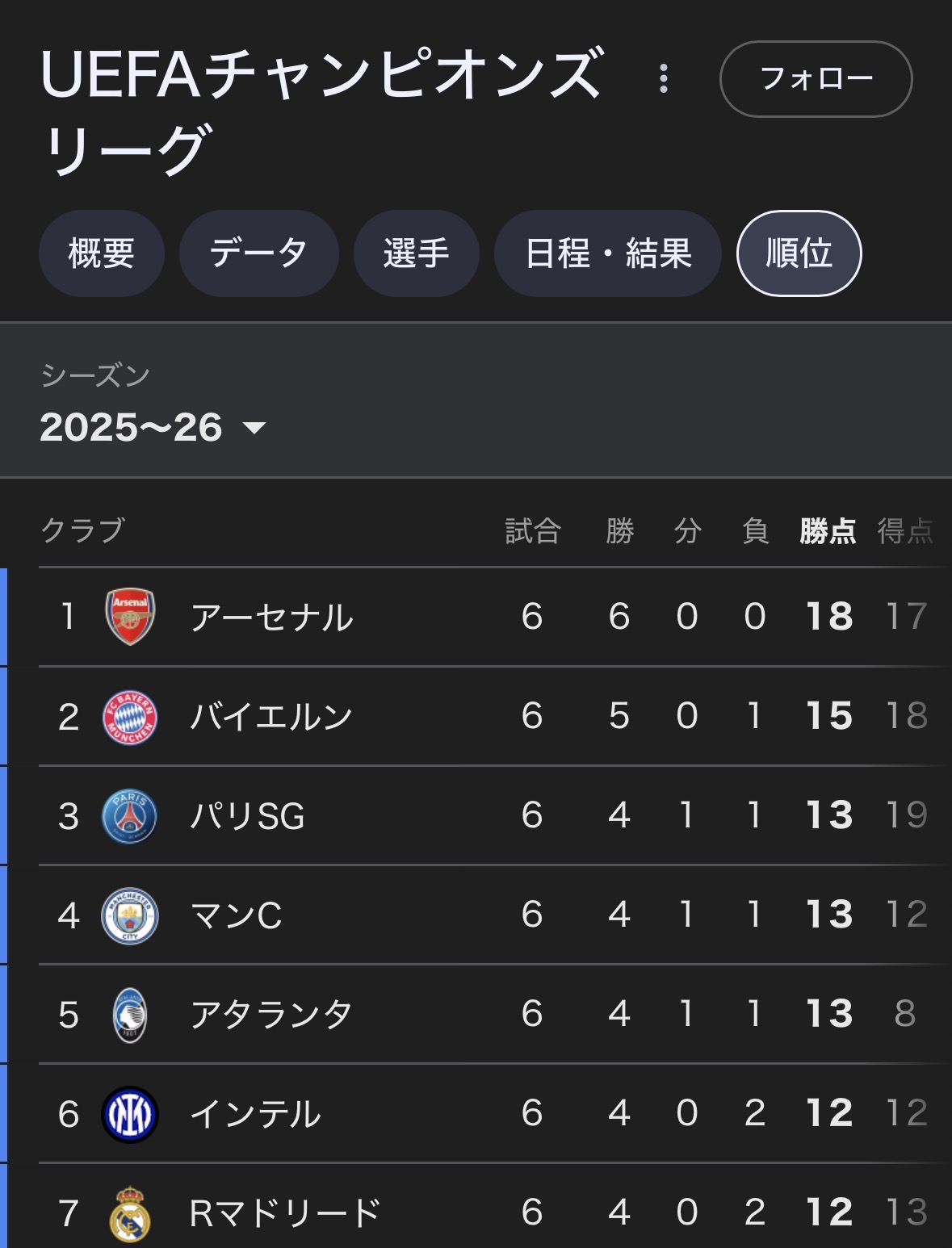The height and width of the screenshot is (1248, 952).
Task: Click the Arsenal club crest icon
Action: pos(130,617)
